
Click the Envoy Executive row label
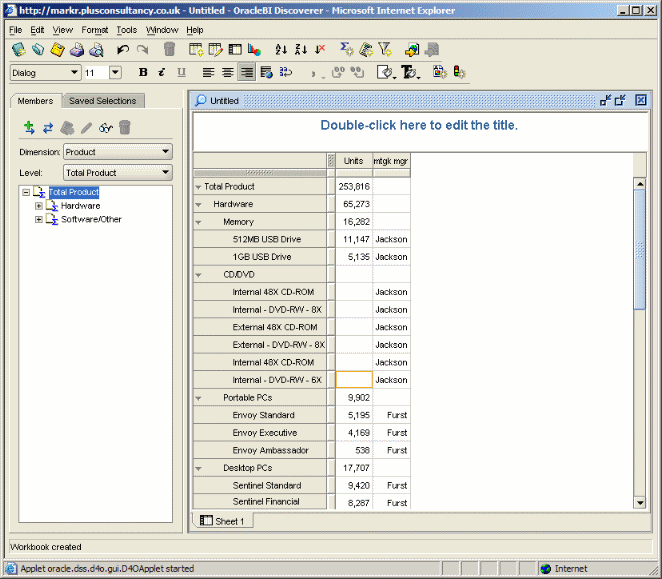265,433
